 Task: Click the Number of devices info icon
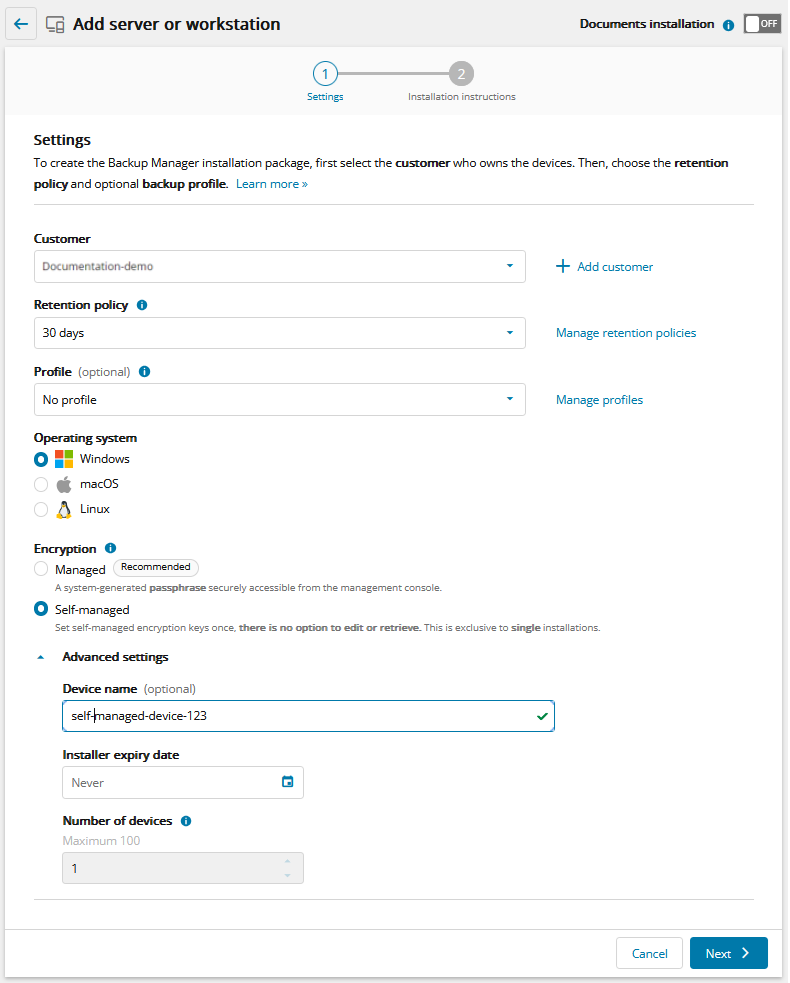(186, 821)
